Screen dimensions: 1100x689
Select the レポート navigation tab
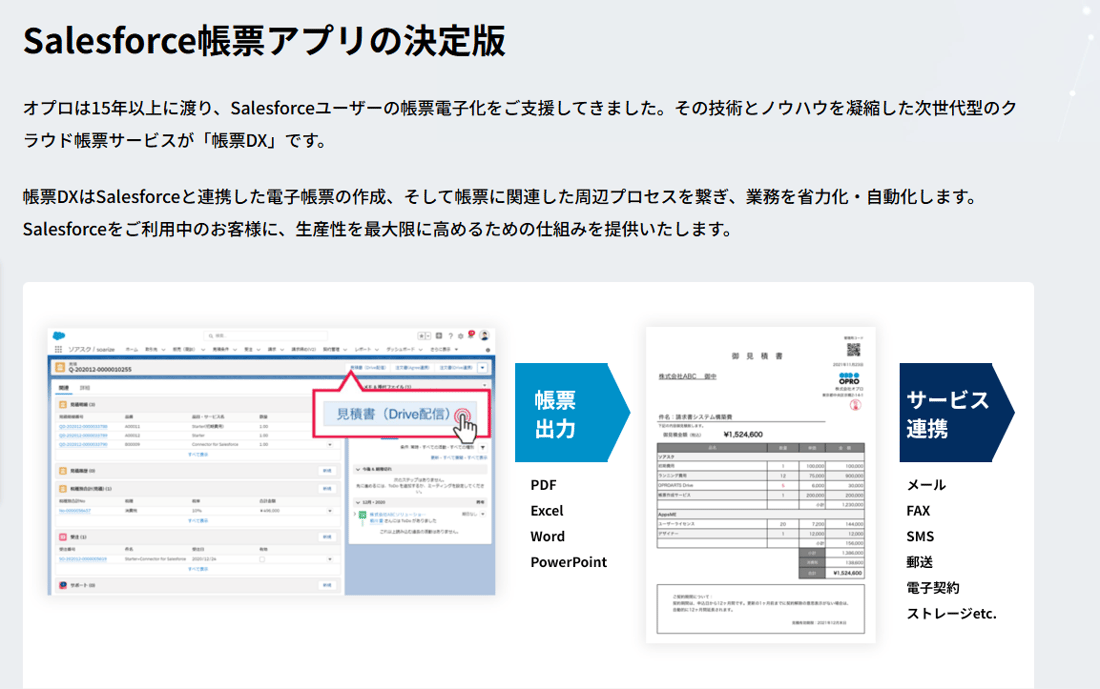(363, 349)
